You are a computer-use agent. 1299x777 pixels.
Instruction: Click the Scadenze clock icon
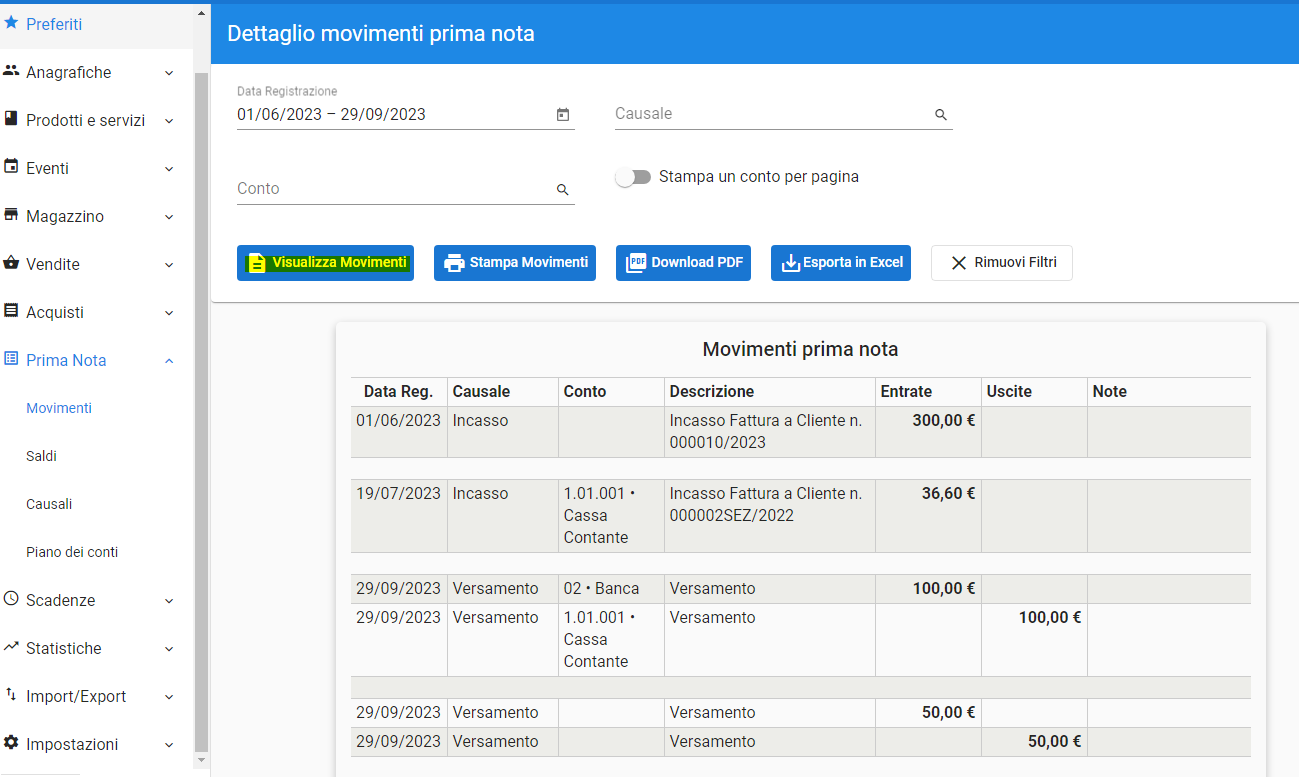pyautogui.click(x=11, y=599)
